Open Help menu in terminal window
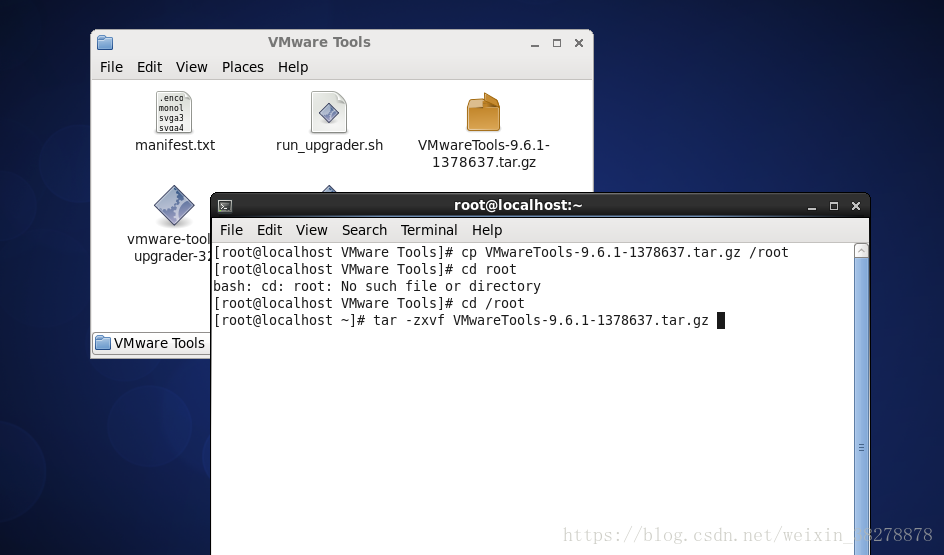The image size is (944, 555). click(487, 230)
